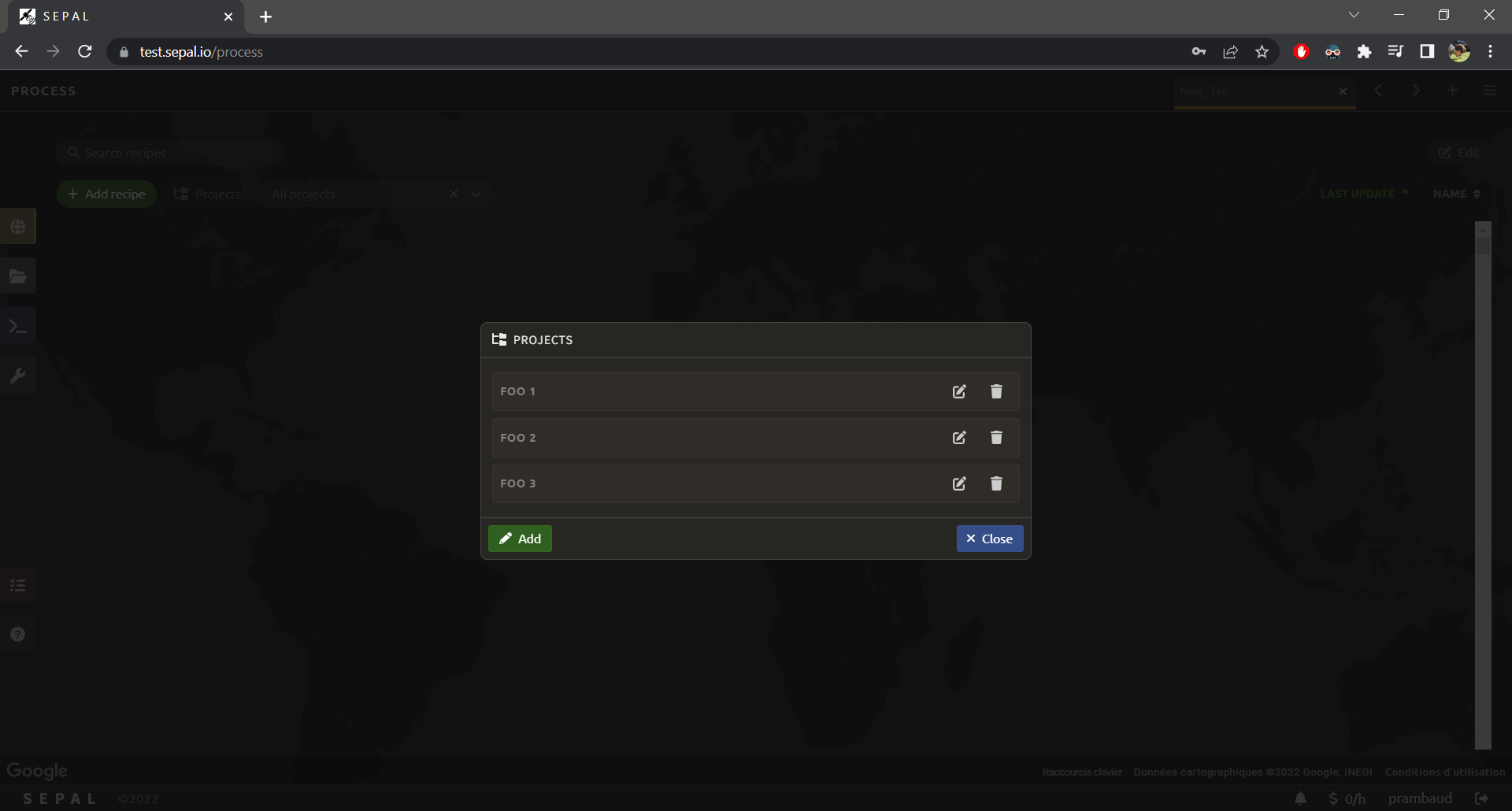Edit the FOO 2 project
The height and width of the screenshot is (811, 1512).
958,438
